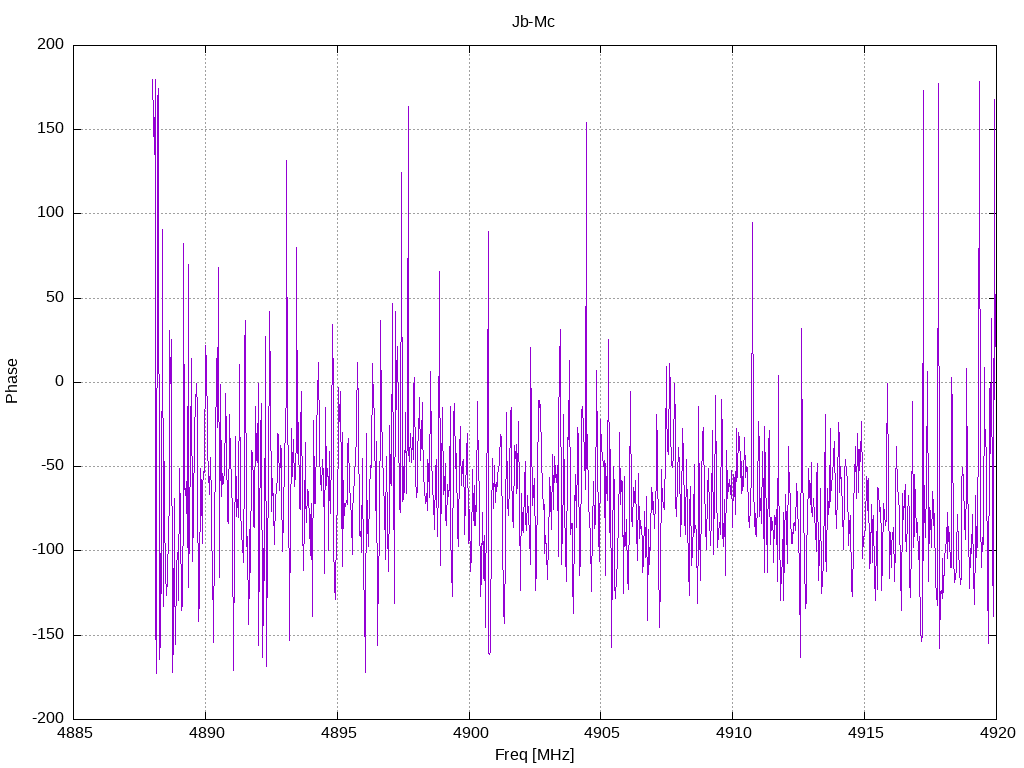Click the x-axis tick label '4920'
The width and height of the screenshot is (1024, 768).
coord(997,733)
